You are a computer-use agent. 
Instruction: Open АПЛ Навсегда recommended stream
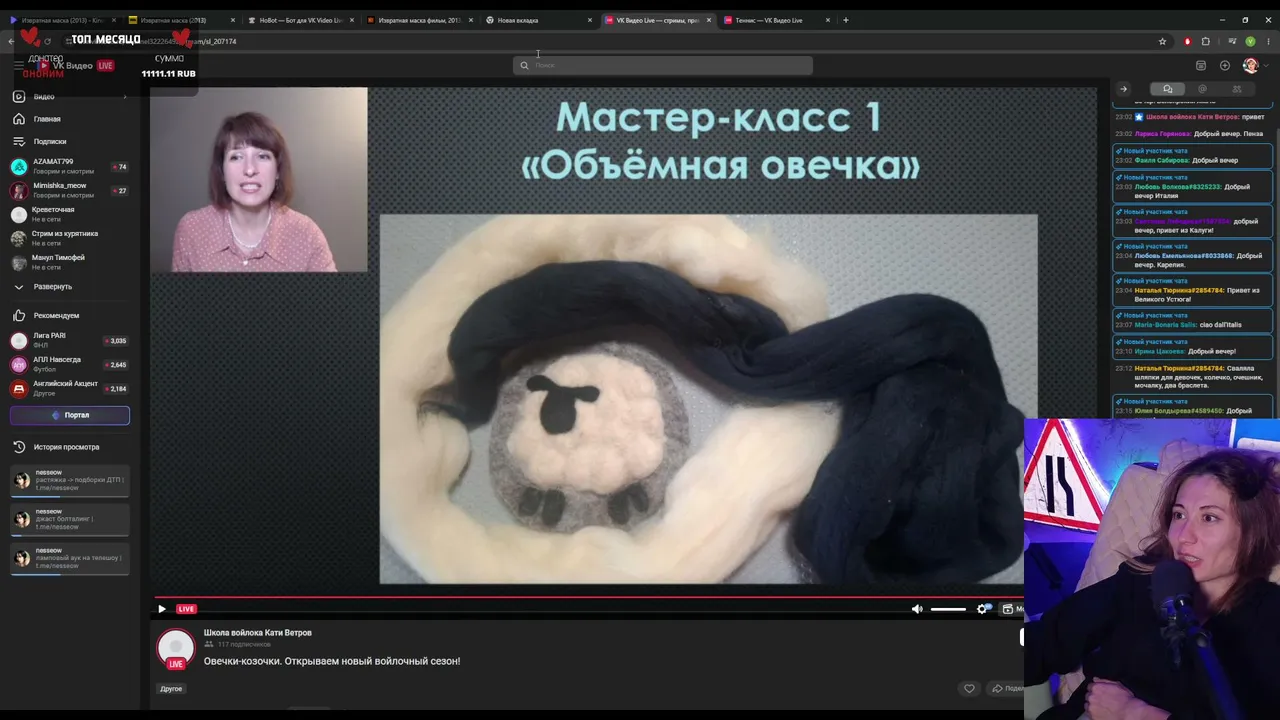[x=70, y=364]
